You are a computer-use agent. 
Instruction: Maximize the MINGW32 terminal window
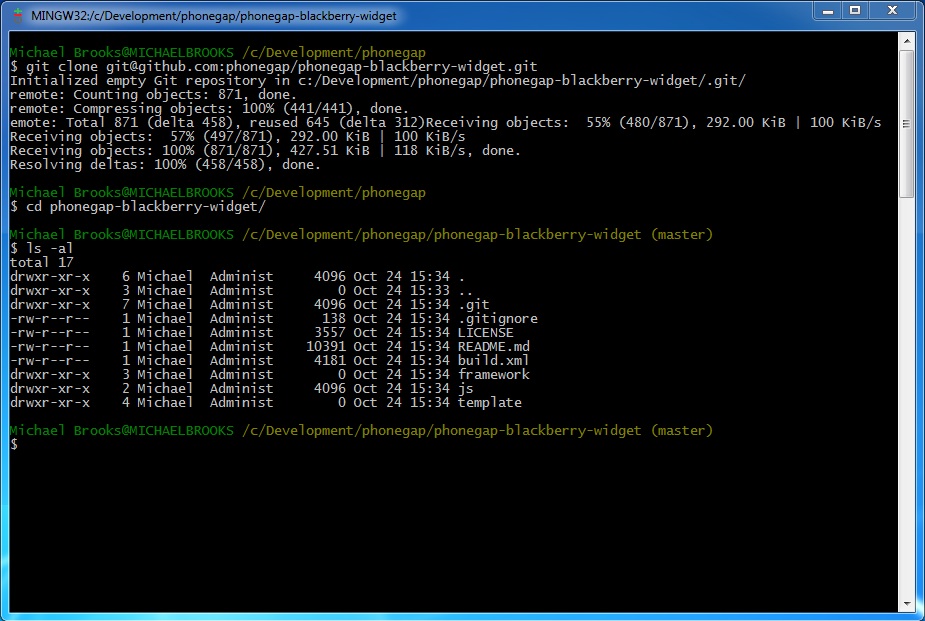[x=855, y=11]
